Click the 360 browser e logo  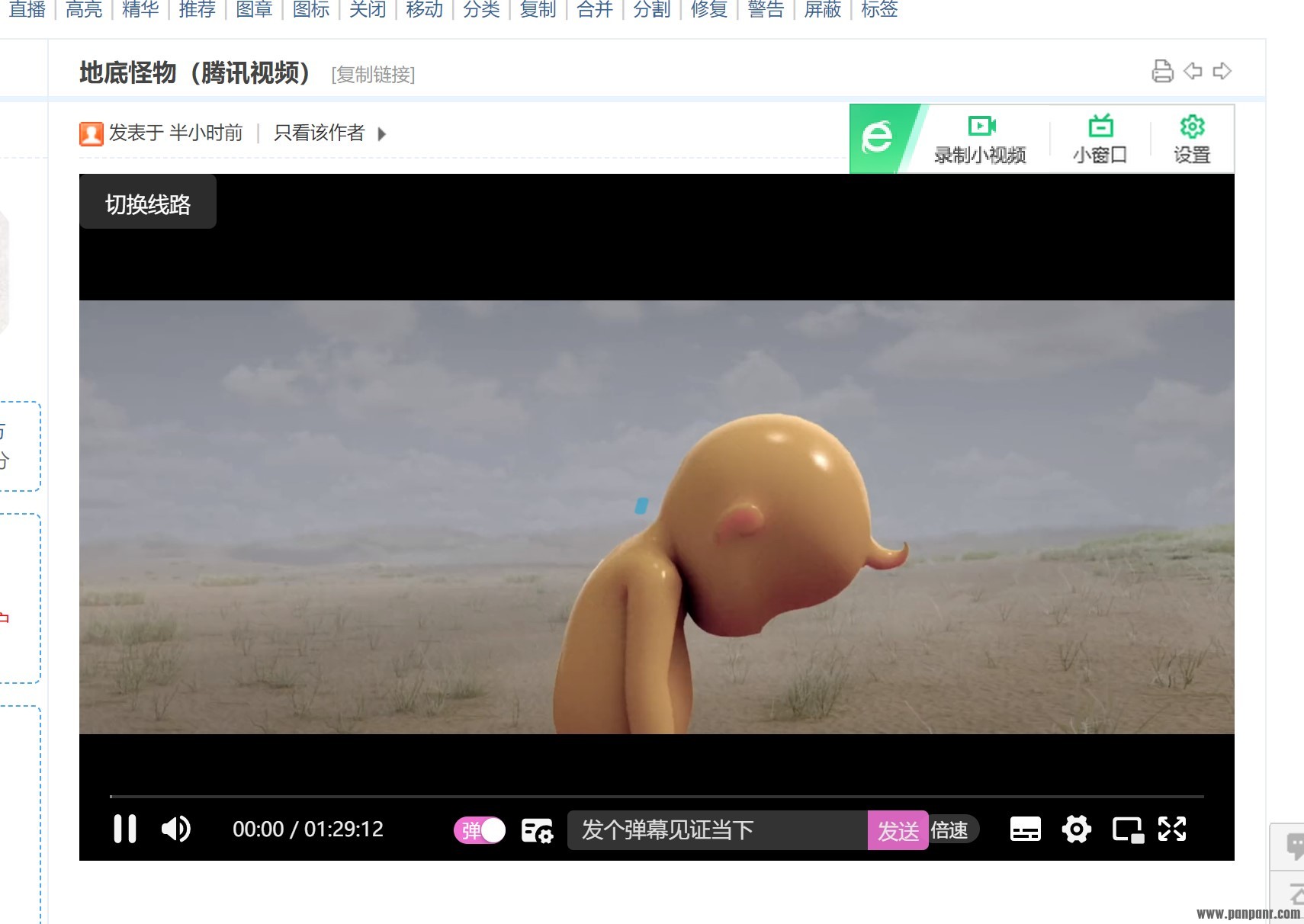pyautogui.click(x=877, y=138)
